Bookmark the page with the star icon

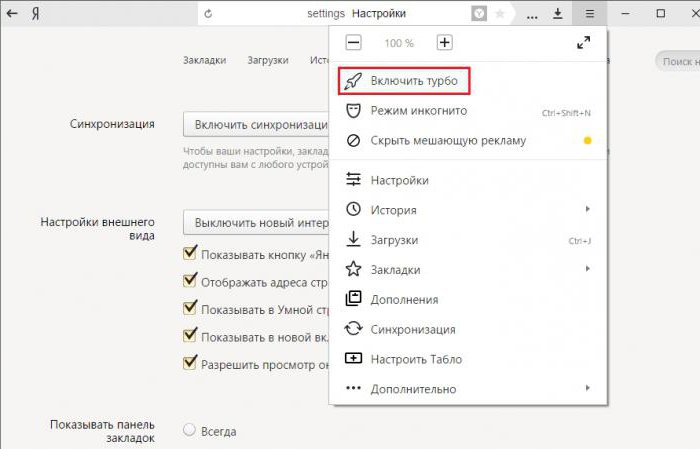(x=500, y=14)
